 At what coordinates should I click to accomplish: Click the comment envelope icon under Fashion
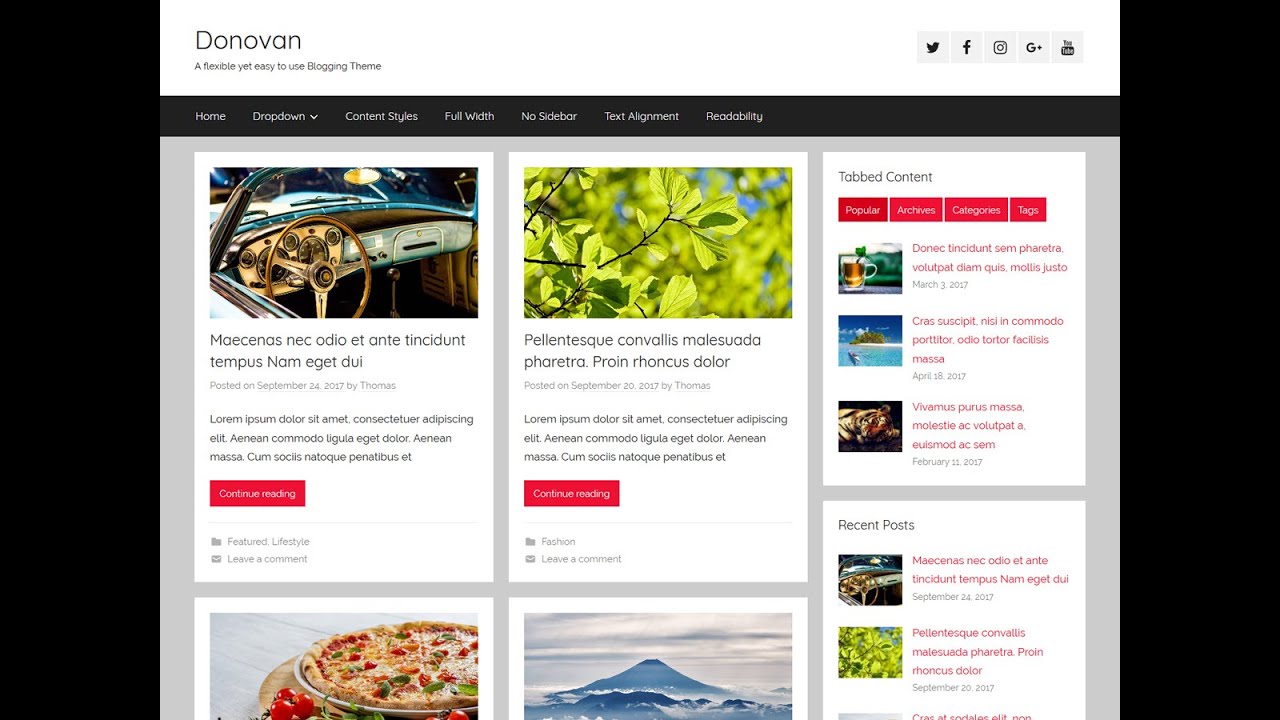tap(530, 559)
